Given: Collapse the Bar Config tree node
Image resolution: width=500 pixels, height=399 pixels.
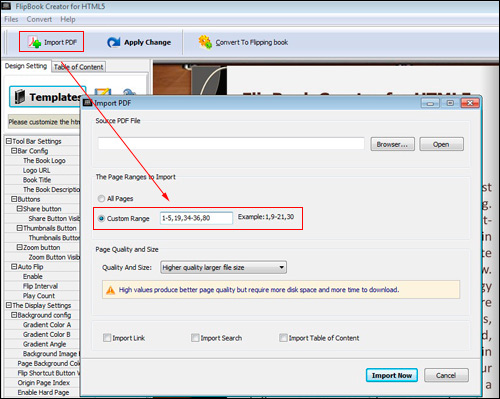Looking at the screenshot, I should (14, 151).
